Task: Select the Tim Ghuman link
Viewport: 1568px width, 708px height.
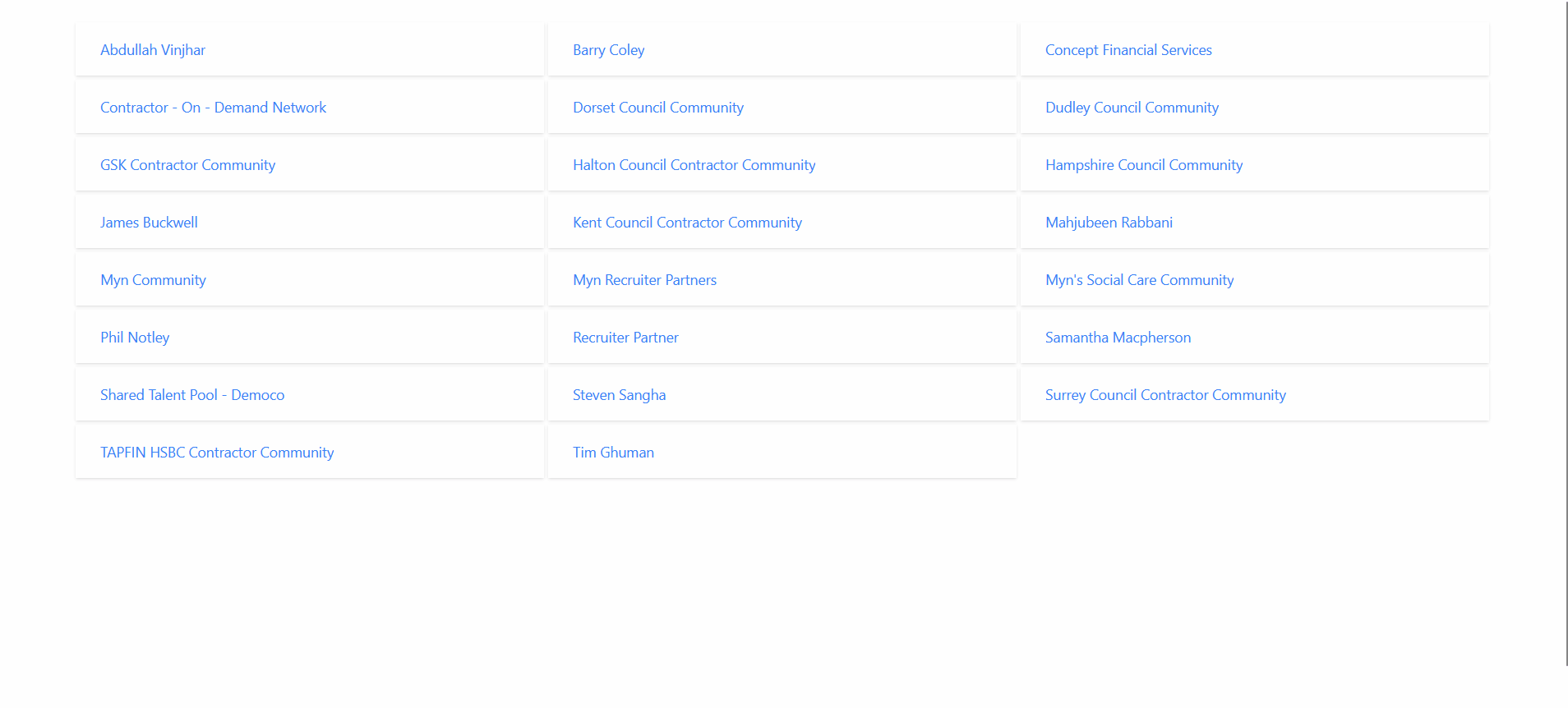Action: (613, 453)
